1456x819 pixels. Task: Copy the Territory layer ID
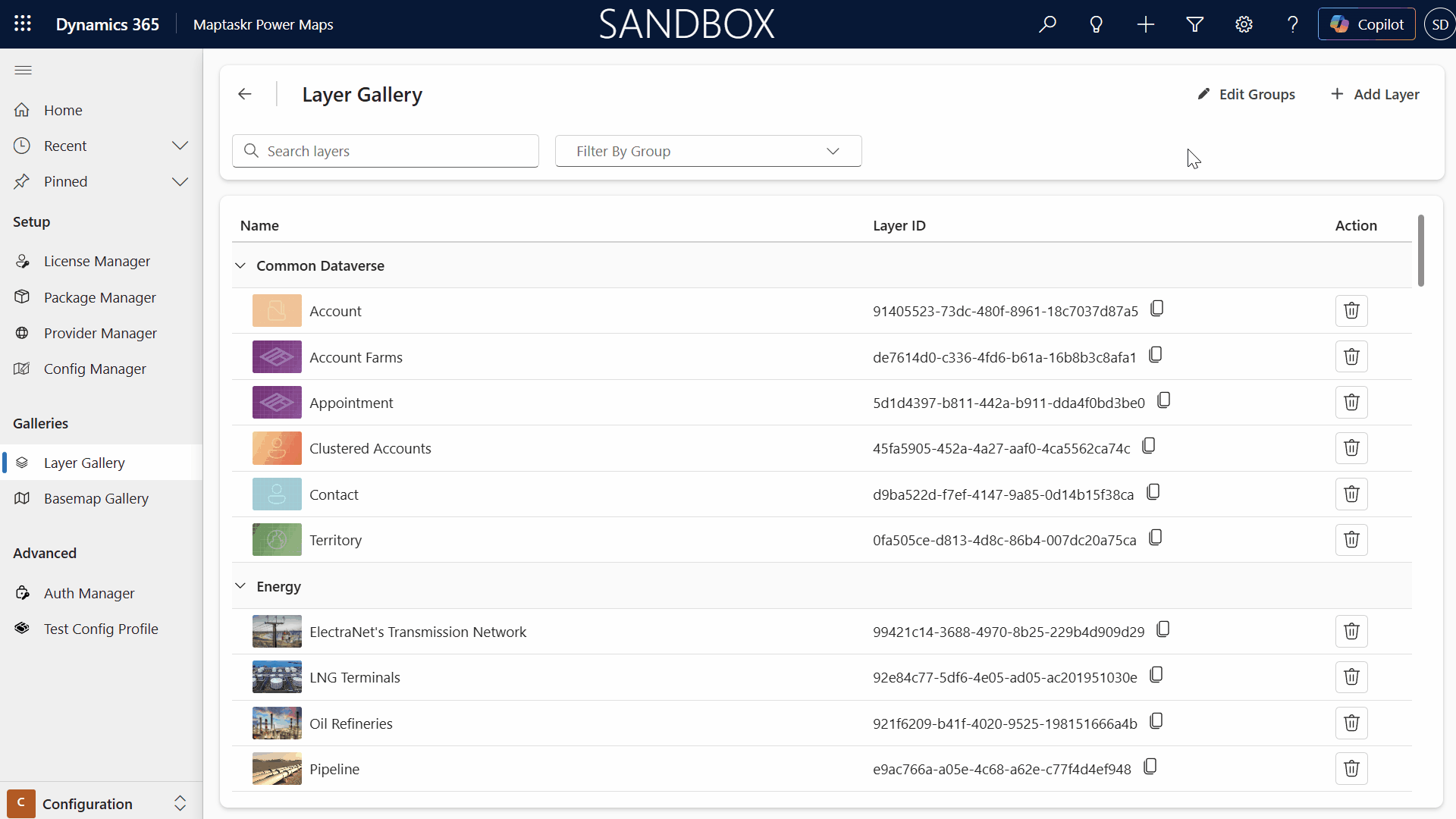(1156, 538)
